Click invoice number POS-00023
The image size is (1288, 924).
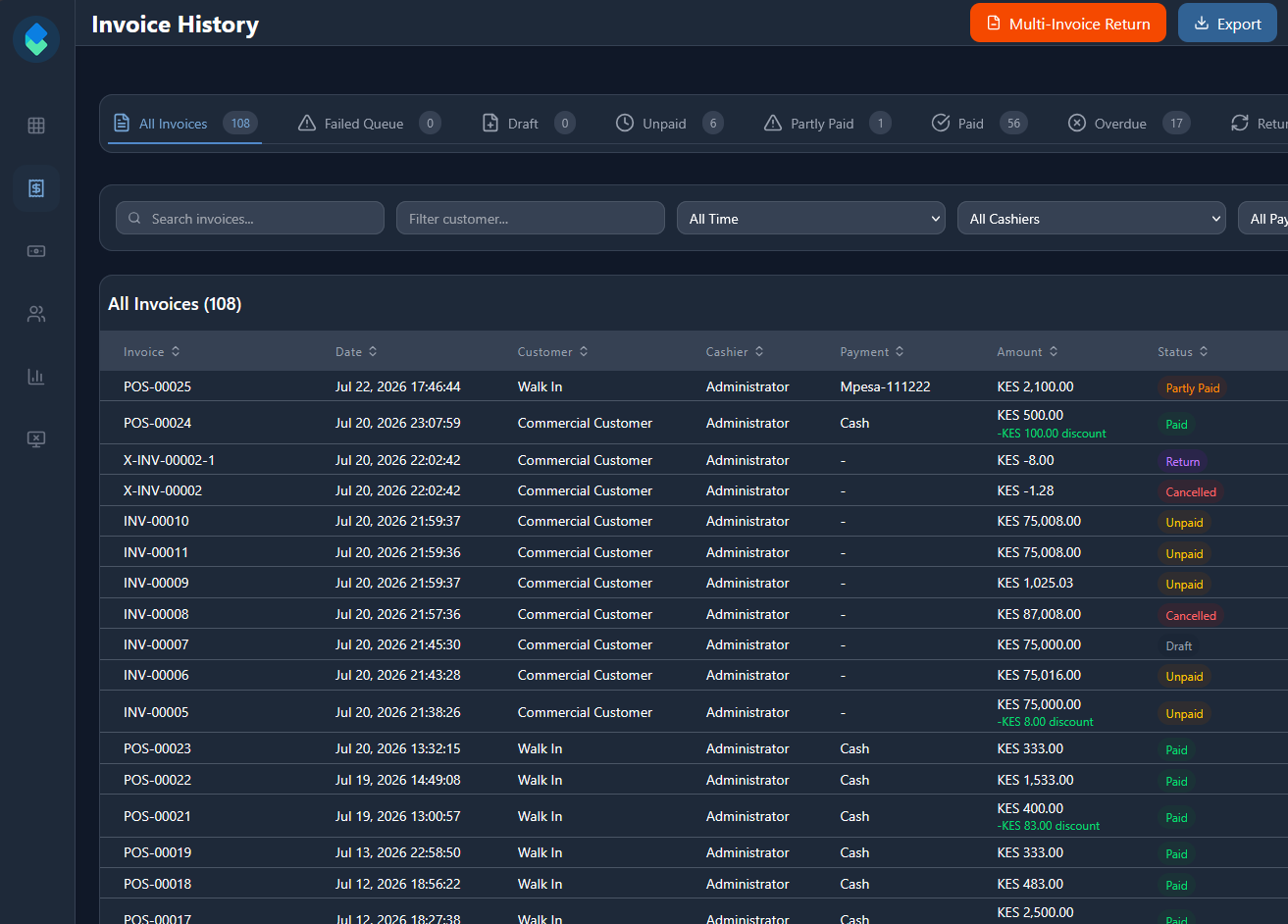tap(158, 748)
